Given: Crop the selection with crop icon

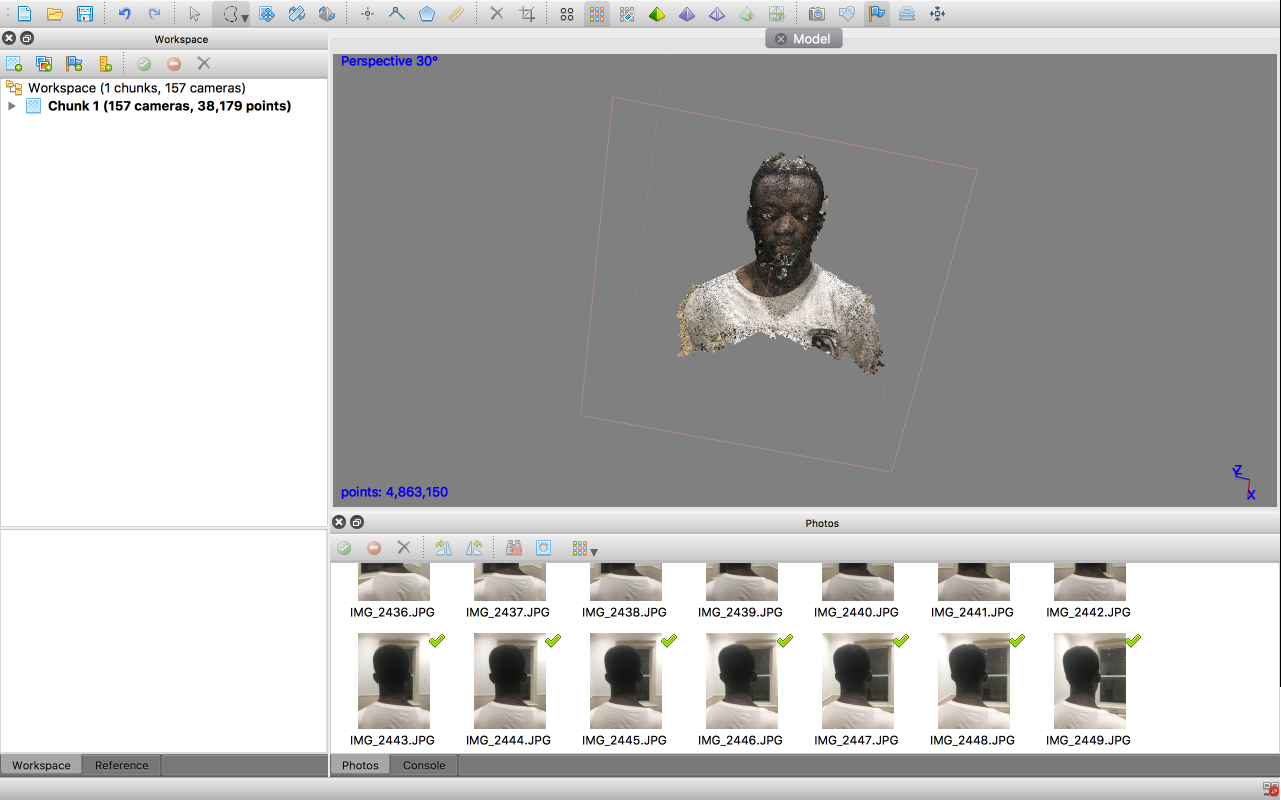Looking at the screenshot, I should click(x=527, y=14).
